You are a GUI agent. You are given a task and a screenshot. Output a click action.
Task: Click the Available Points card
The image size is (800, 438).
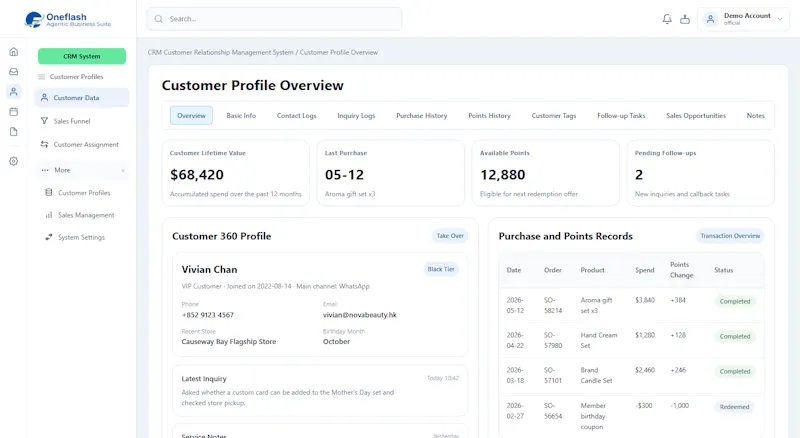[x=545, y=173]
